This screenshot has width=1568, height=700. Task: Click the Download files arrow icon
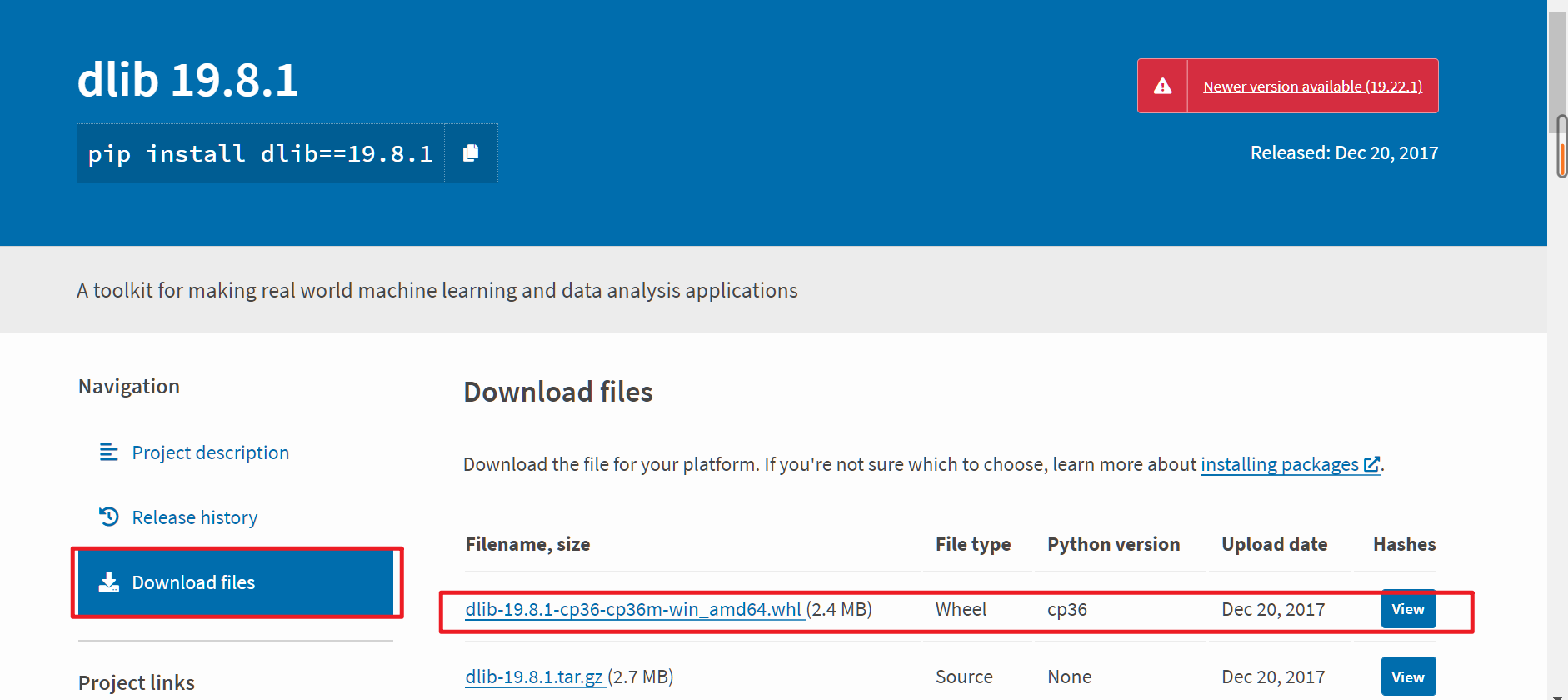(108, 582)
